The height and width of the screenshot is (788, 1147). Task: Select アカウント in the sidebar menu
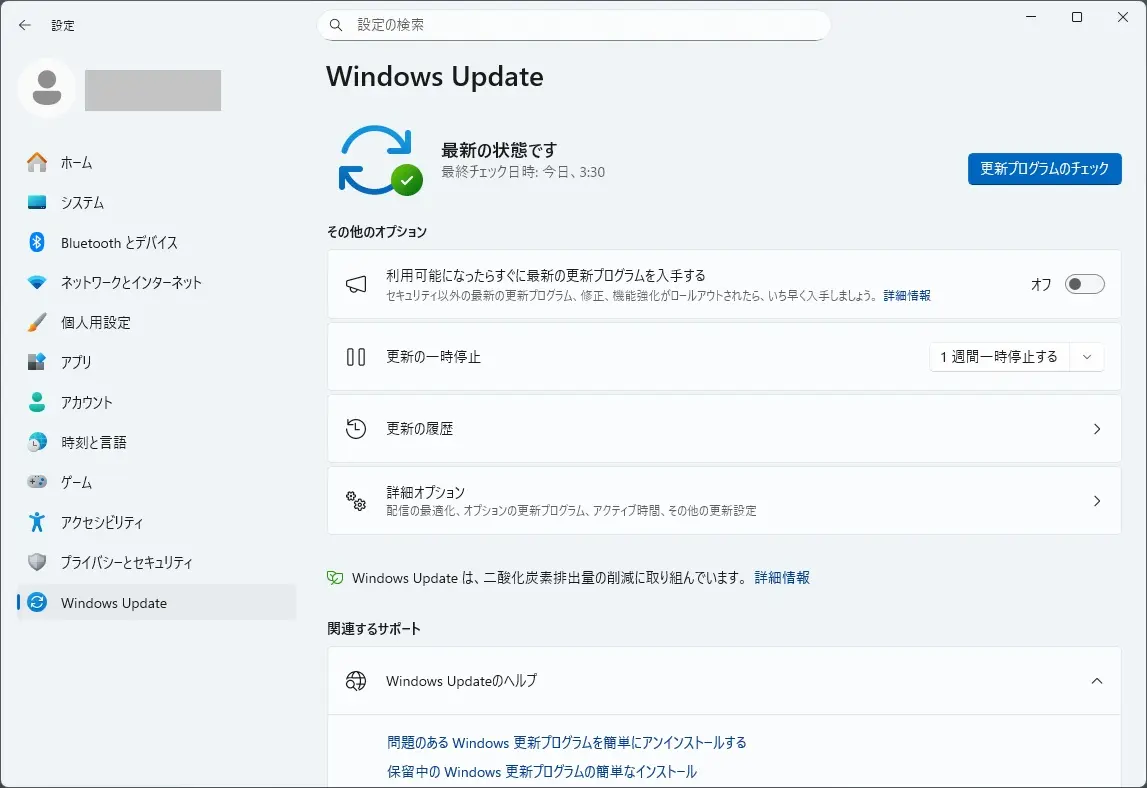click(86, 402)
